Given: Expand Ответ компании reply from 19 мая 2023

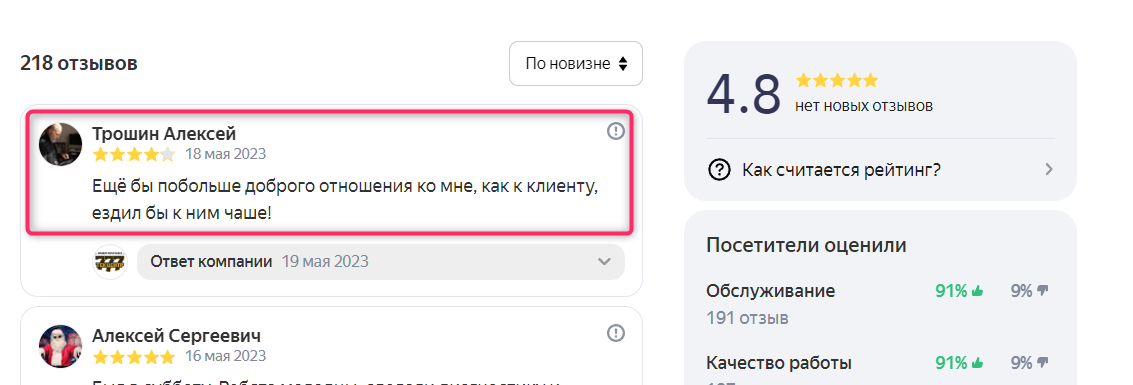Looking at the screenshot, I should 380,261.
